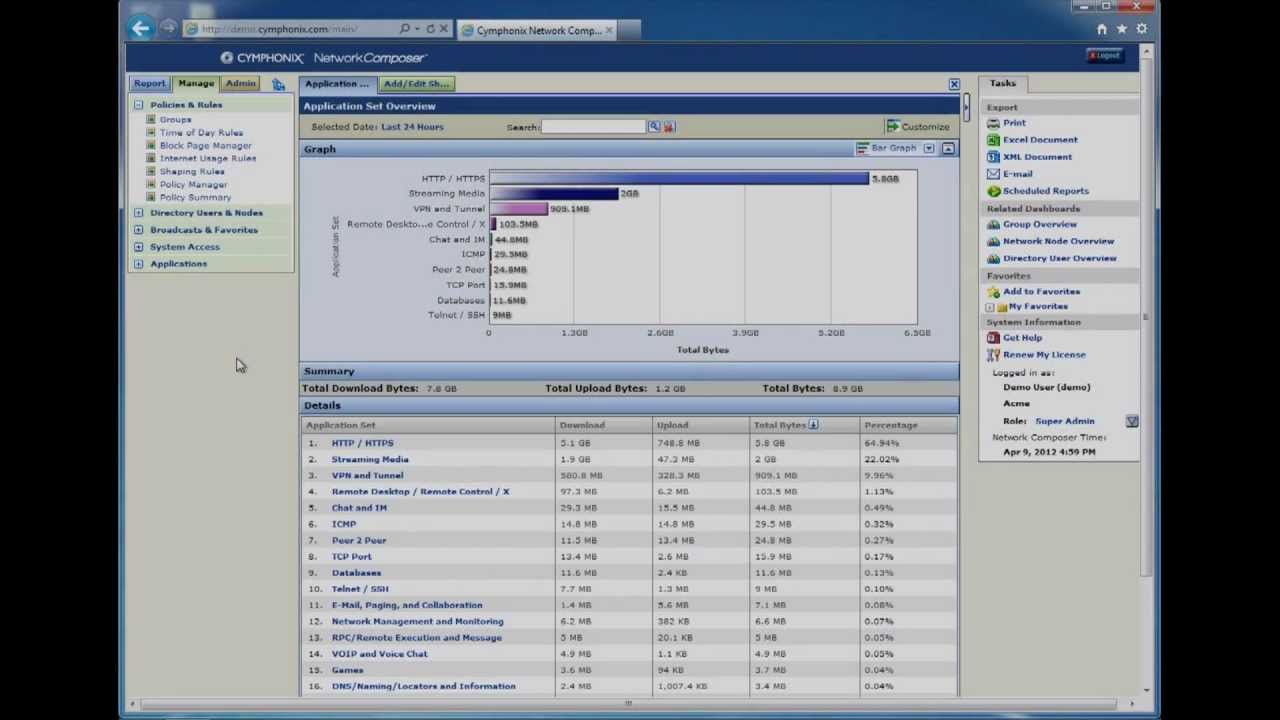This screenshot has width=1280, height=720.
Task: Click the Policy Manager icon
Action: pyautogui.click(x=151, y=184)
